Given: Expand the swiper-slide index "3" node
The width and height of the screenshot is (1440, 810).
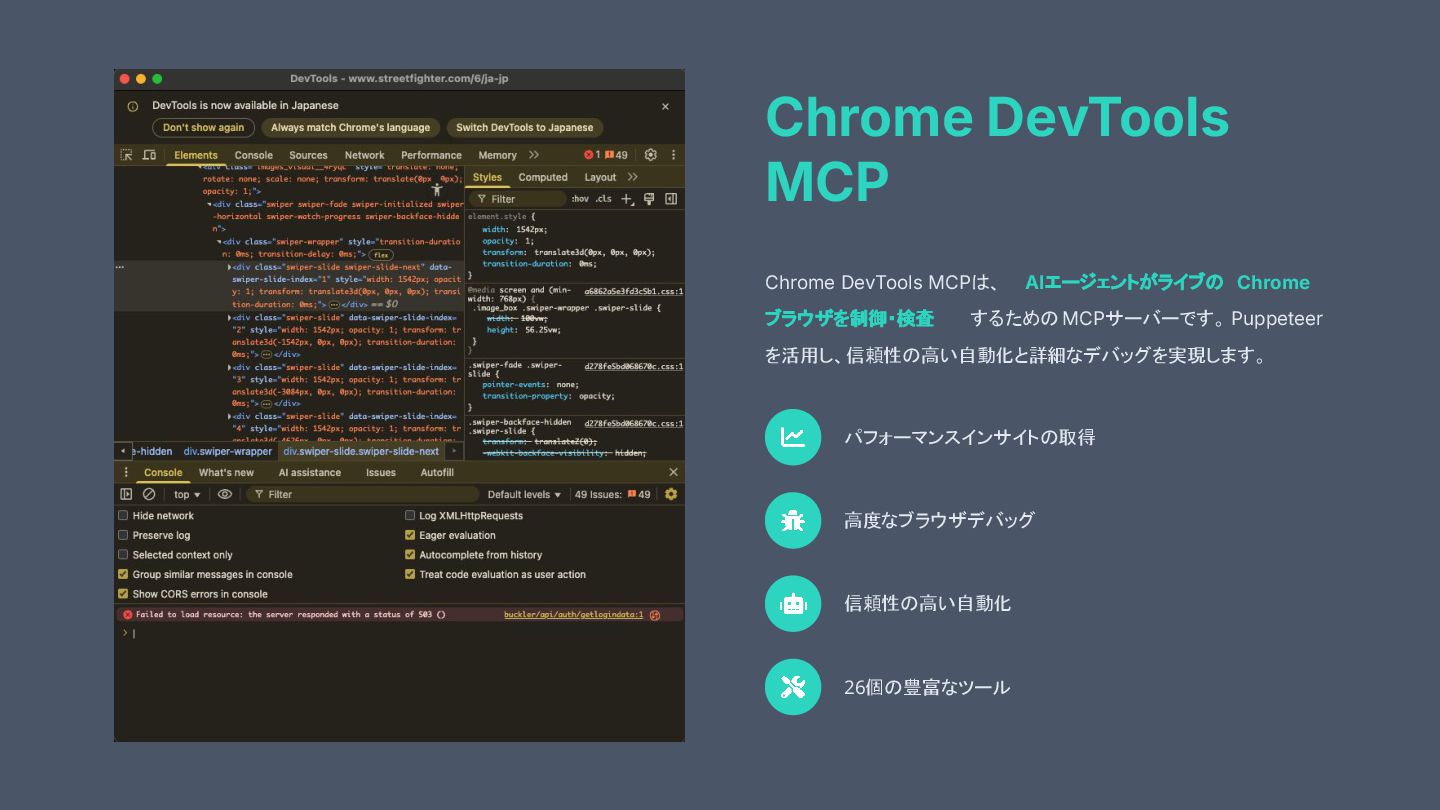Looking at the screenshot, I should [x=230, y=367].
